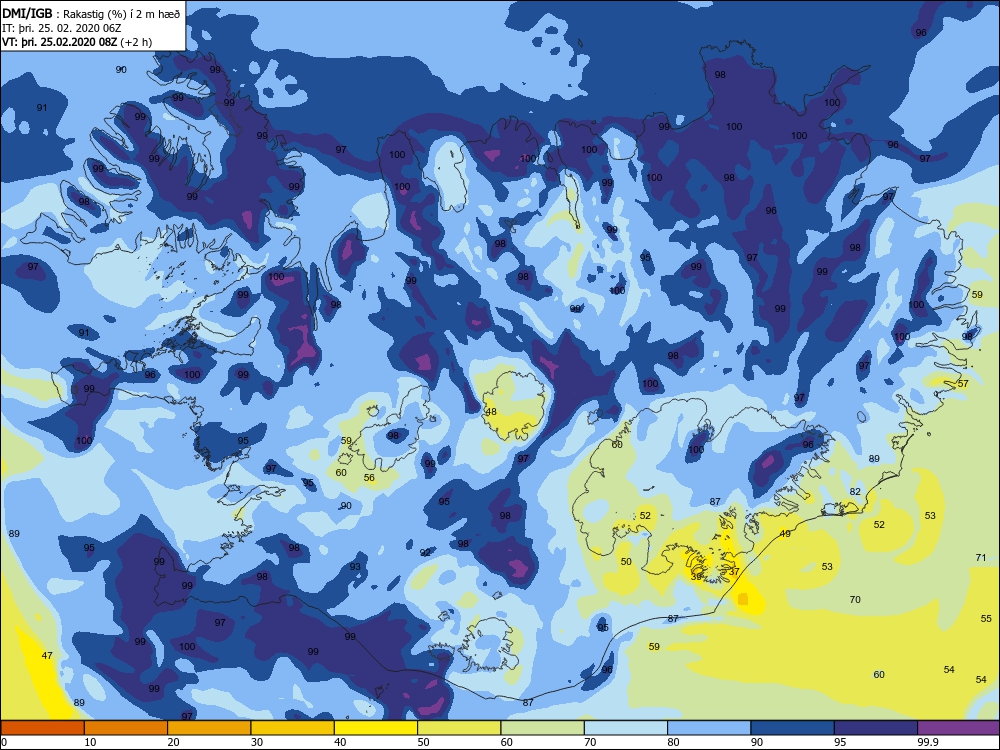Click the 50–60 pale yellow legend swatch
1000x750 pixels.
pos(459,727)
